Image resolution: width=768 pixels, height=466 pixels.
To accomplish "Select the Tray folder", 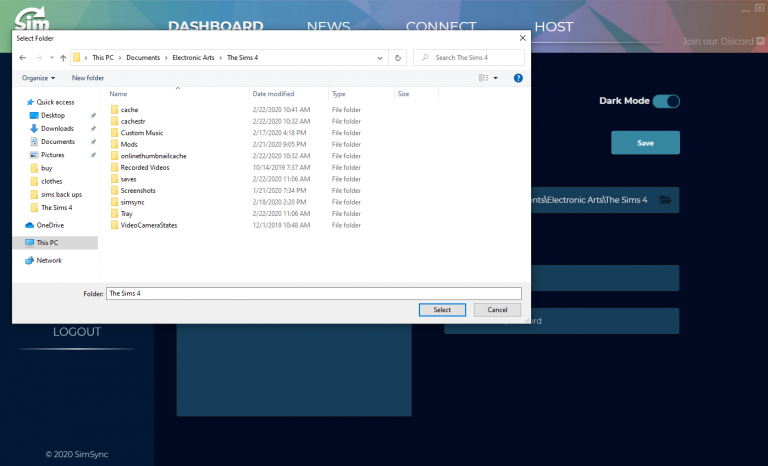I will click(x=126, y=214).
